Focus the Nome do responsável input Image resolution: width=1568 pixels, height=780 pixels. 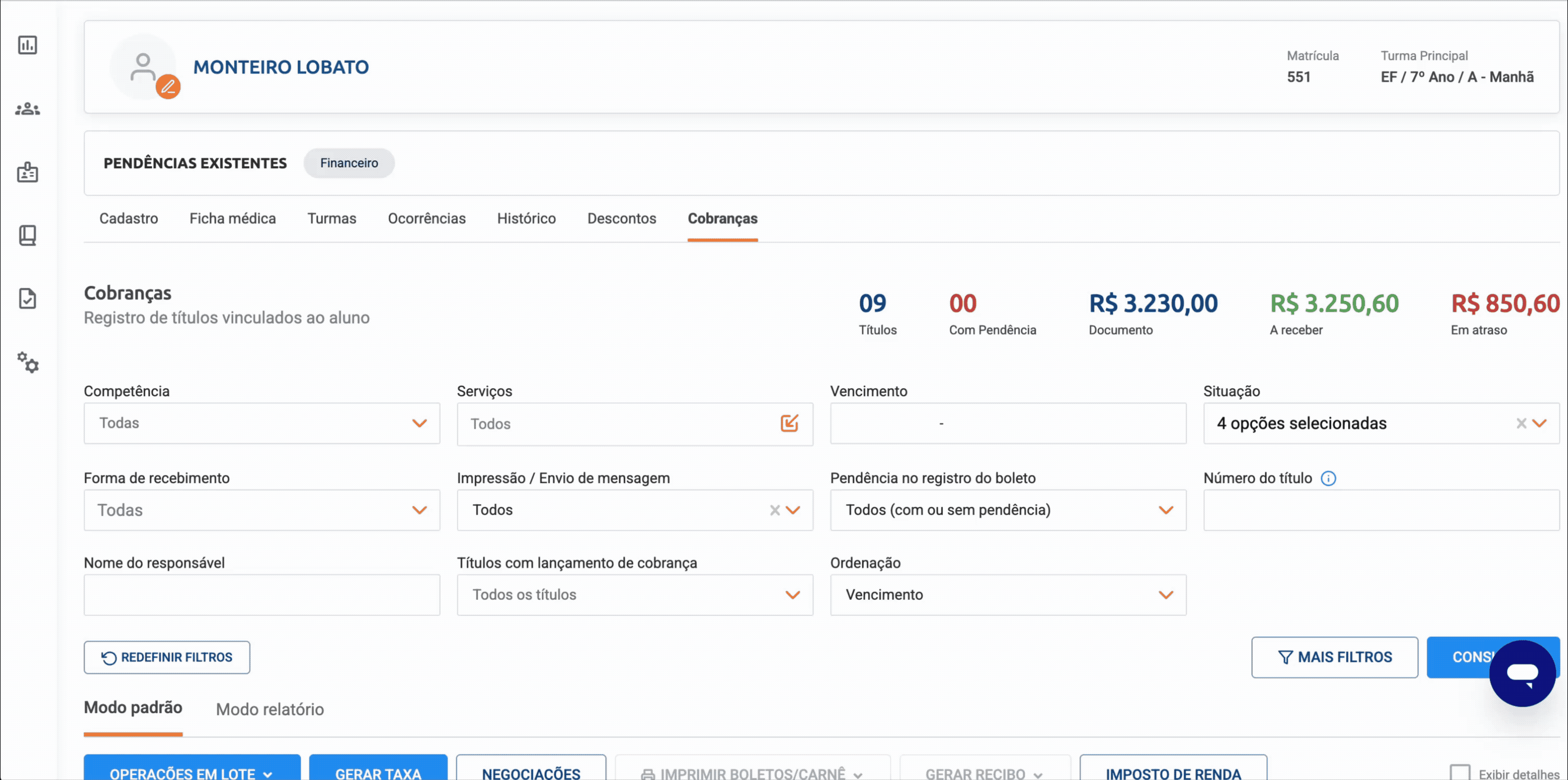point(262,595)
